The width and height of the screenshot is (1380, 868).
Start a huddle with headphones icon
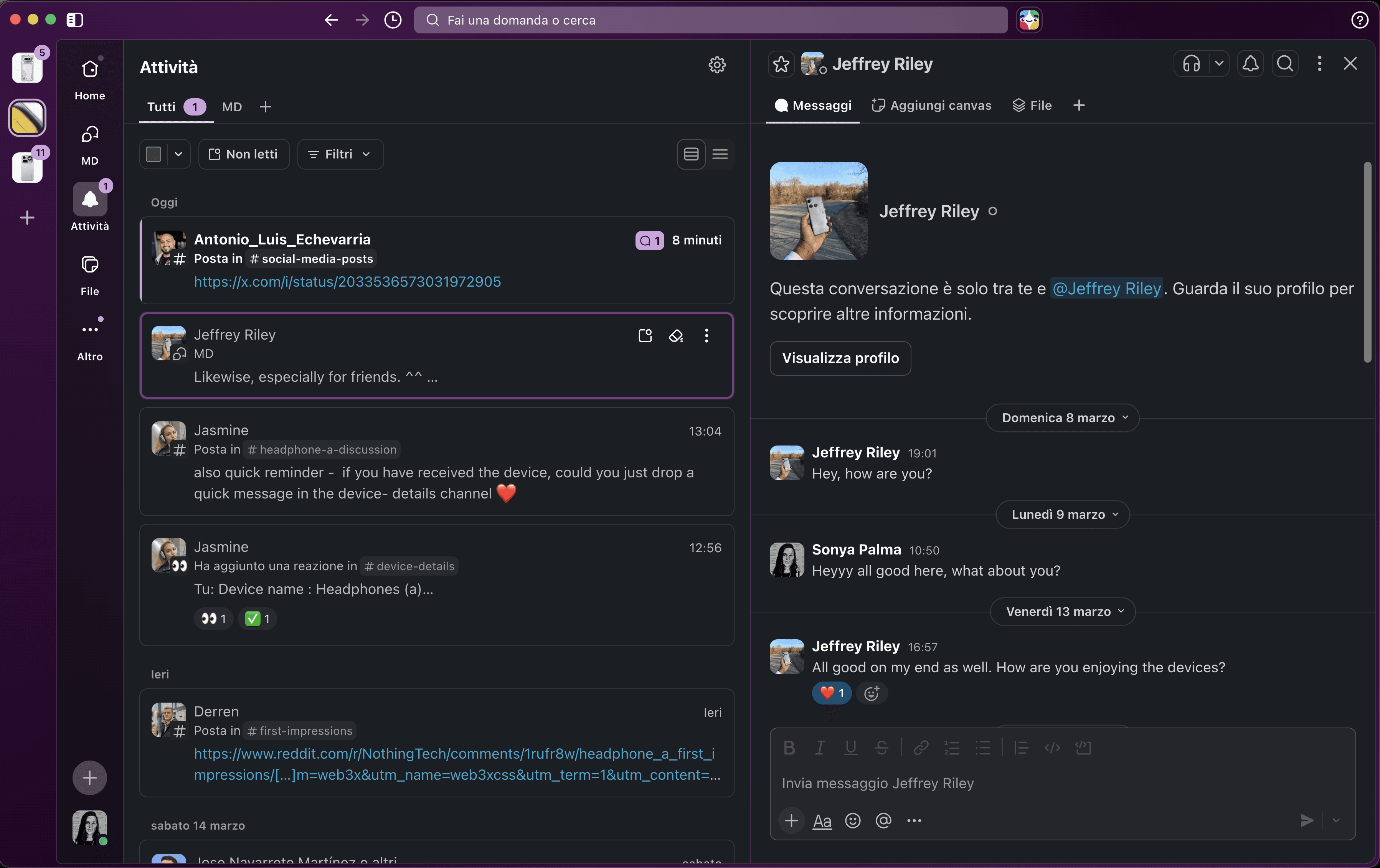[1192, 64]
